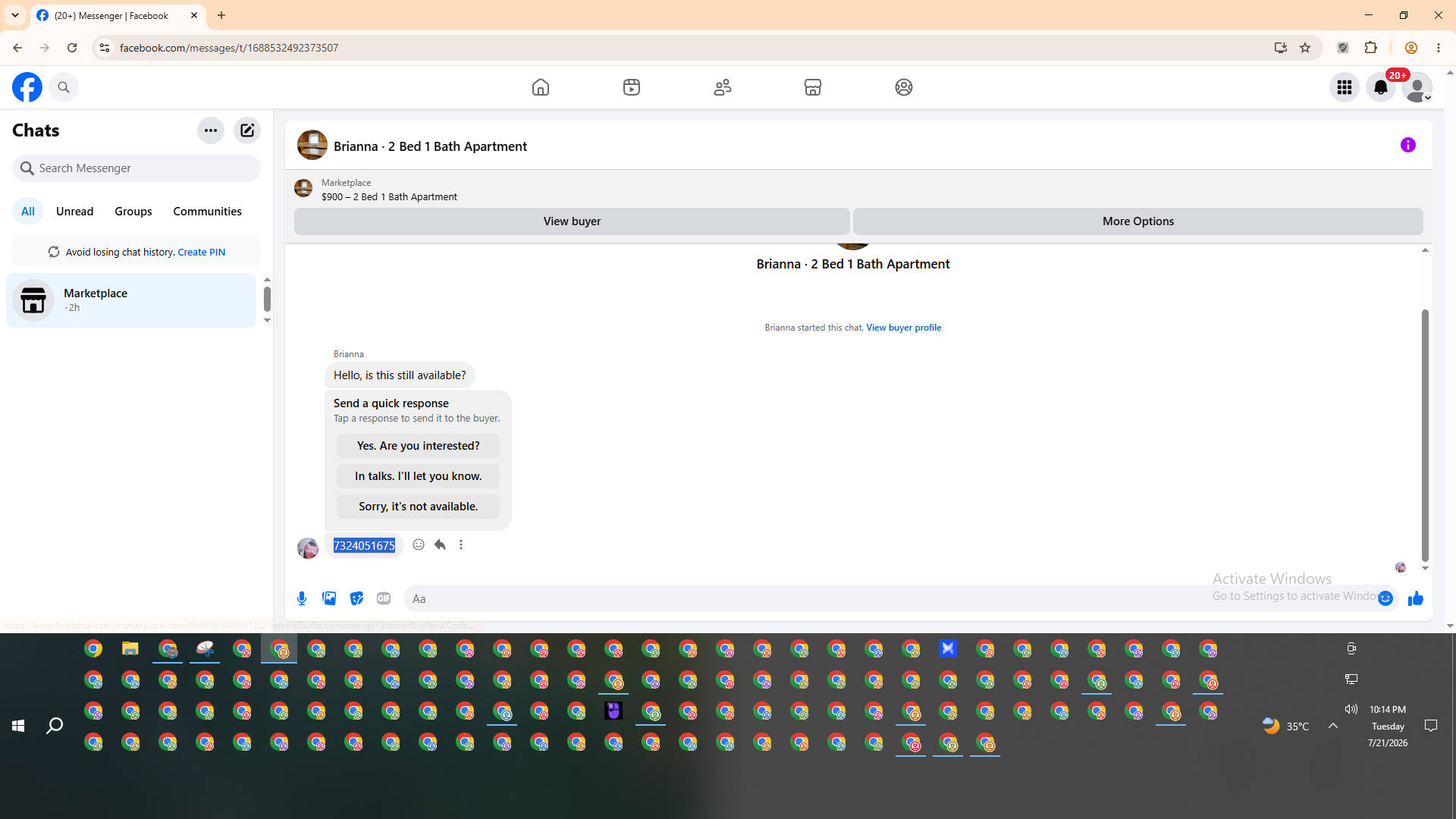Screen dimensions: 1456x819
Task: Send a thumbs-up like
Action: coord(1416,598)
